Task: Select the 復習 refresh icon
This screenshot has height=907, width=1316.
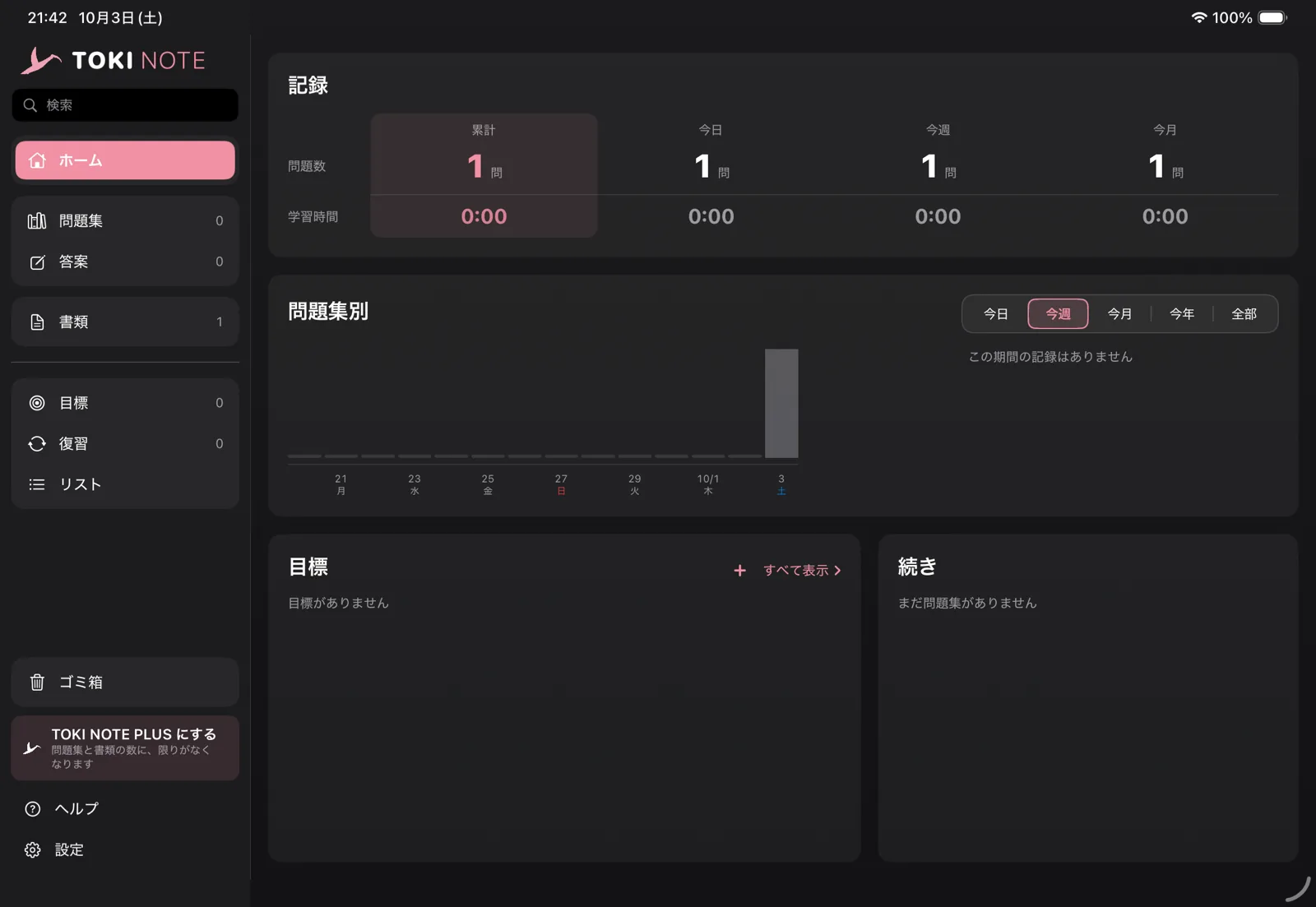Action: click(37, 444)
